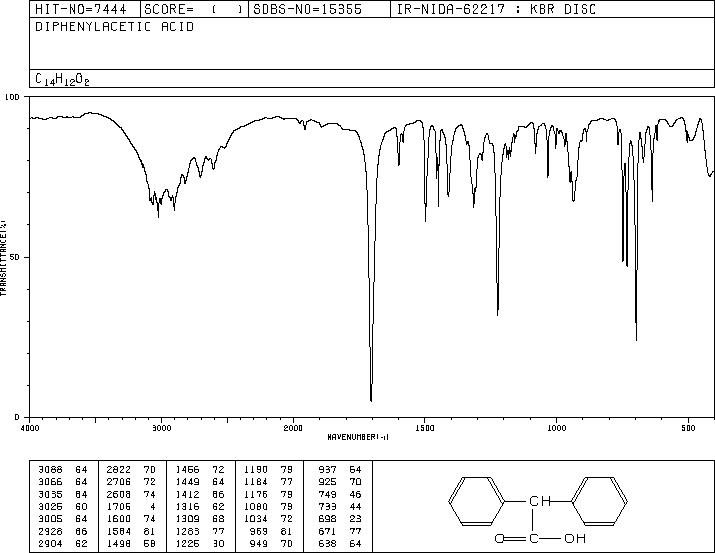Click the left phenyl ring in the structure
Image resolution: width=715 pixels, height=553 pixels.
[x=477, y=501]
